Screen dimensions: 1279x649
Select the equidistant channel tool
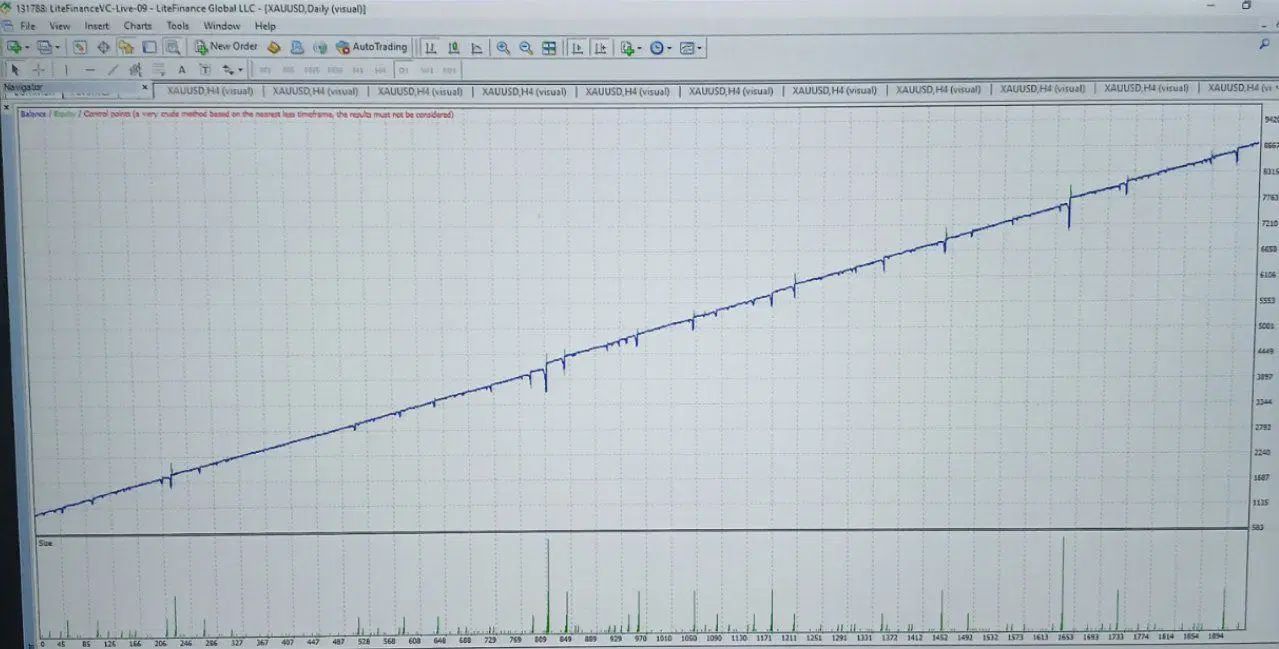point(136,70)
